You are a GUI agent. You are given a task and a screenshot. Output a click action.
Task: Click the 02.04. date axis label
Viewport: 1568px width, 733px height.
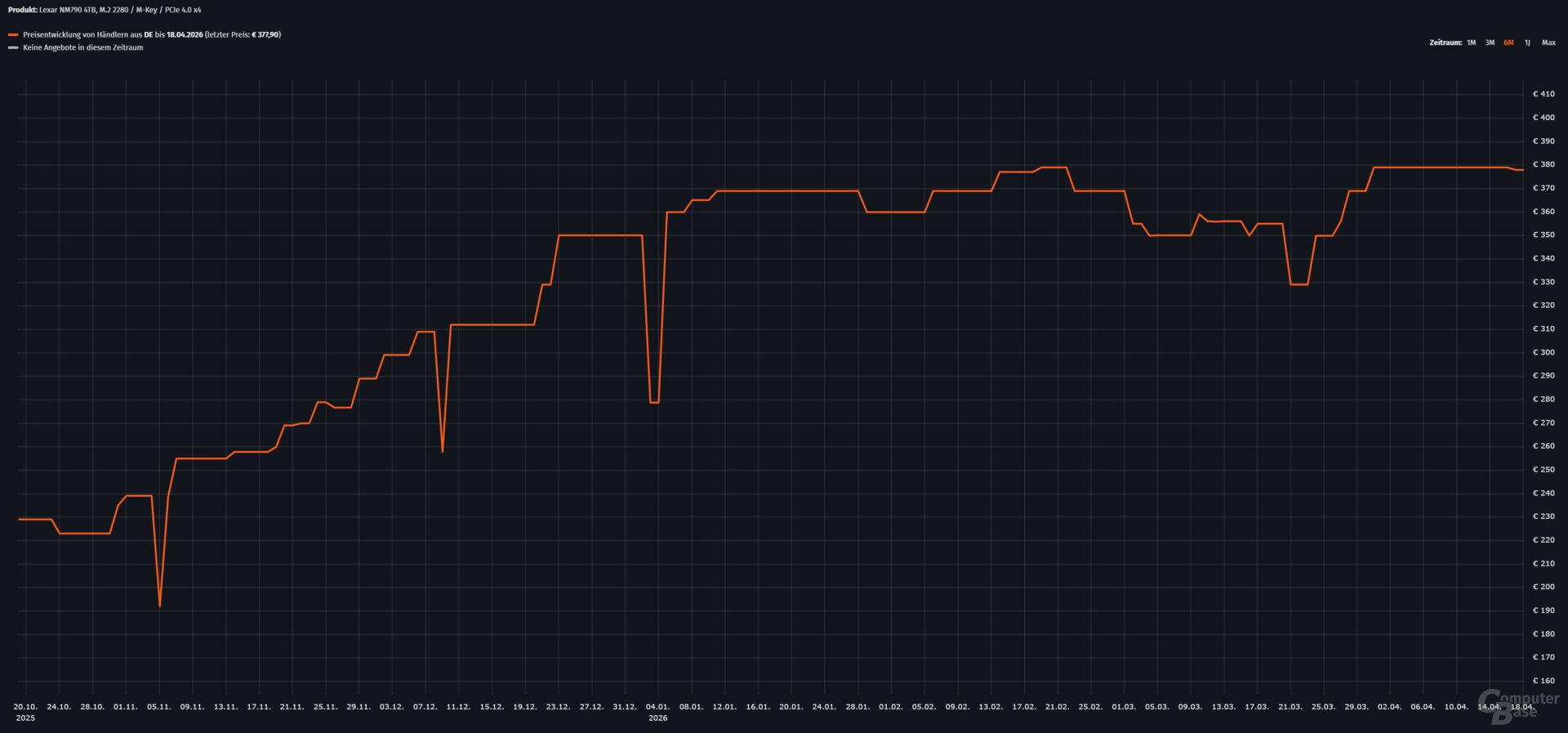point(1389,707)
